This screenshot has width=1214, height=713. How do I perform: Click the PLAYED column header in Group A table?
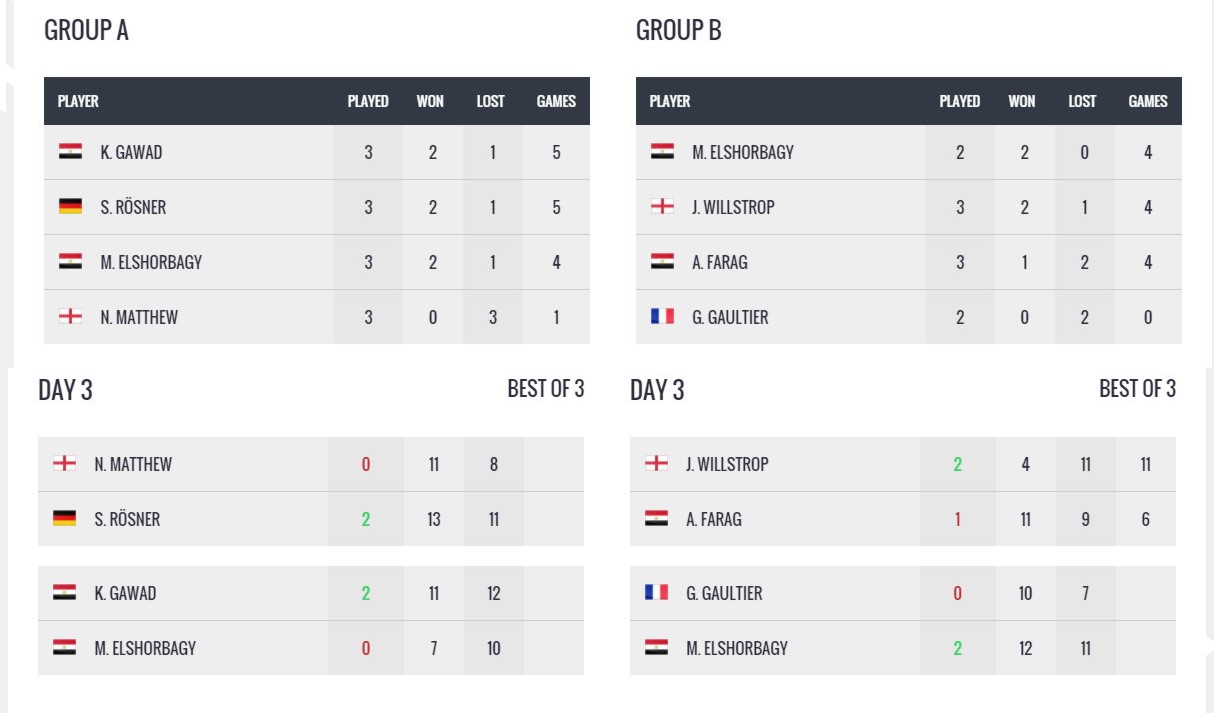pos(368,101)
